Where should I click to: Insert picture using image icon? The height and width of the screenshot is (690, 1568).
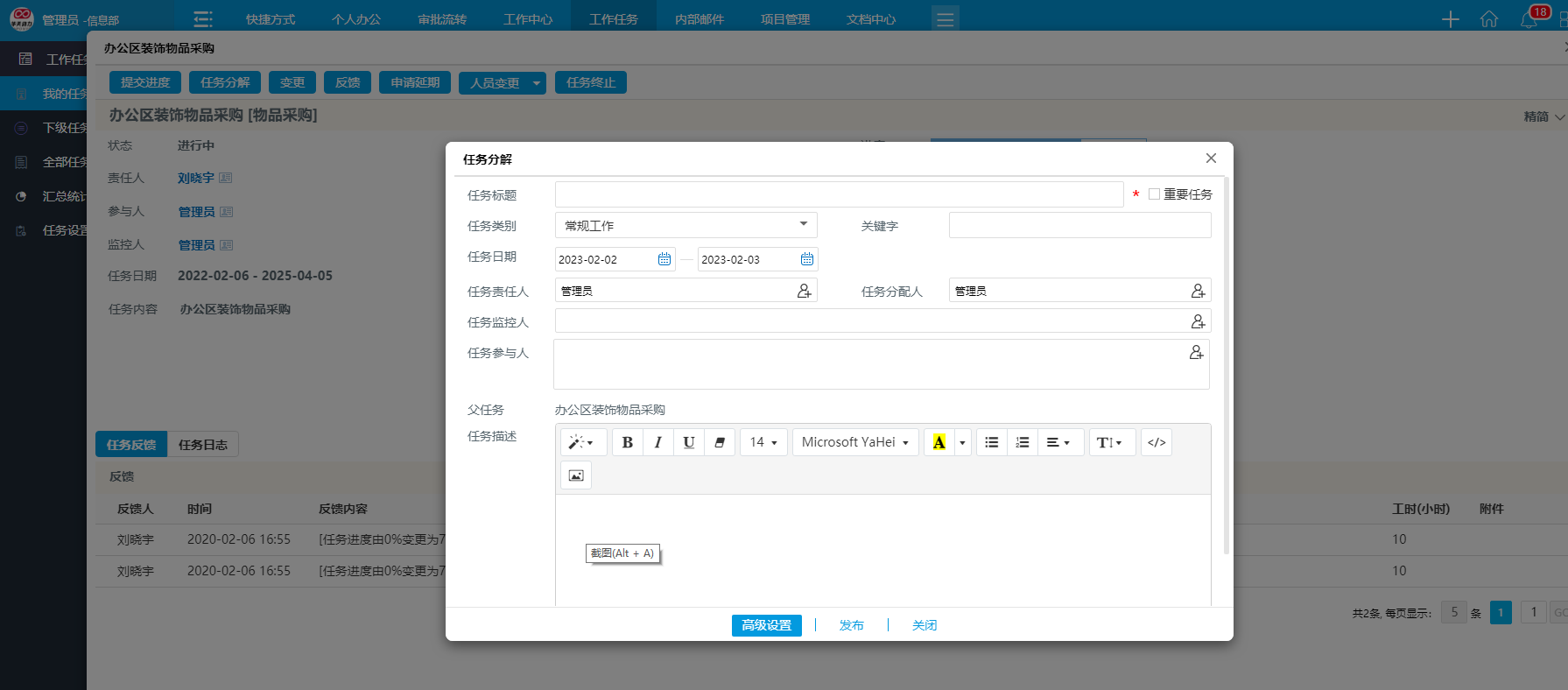[x=576, y=475]
